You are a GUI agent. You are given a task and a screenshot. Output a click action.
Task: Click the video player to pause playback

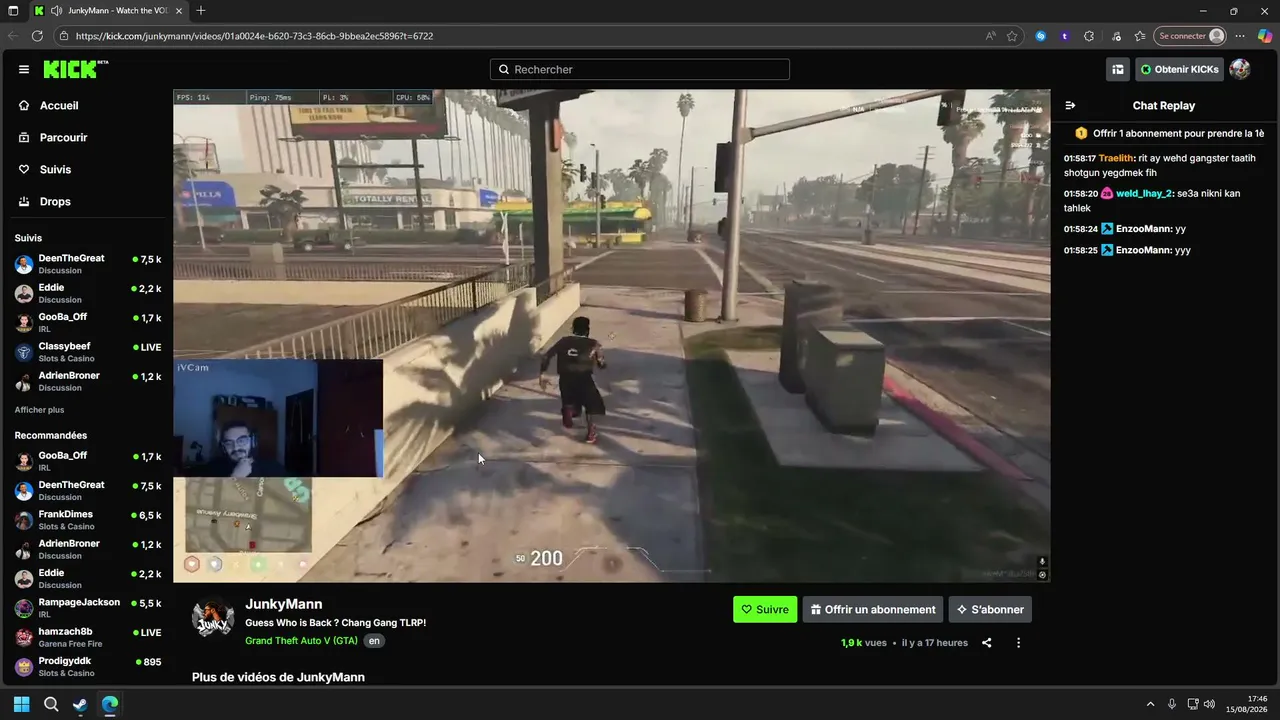612,336
